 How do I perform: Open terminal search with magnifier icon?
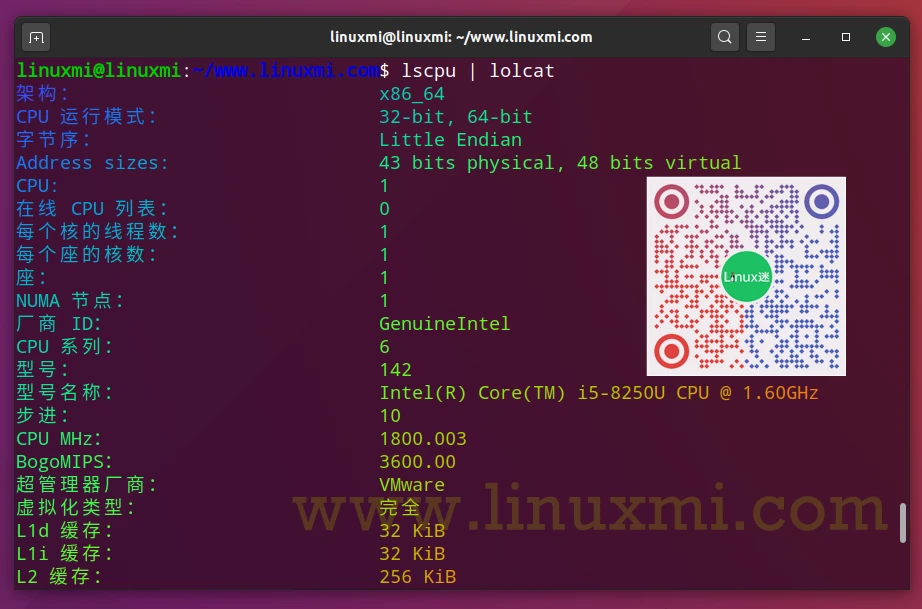click(x=724, y=37)
